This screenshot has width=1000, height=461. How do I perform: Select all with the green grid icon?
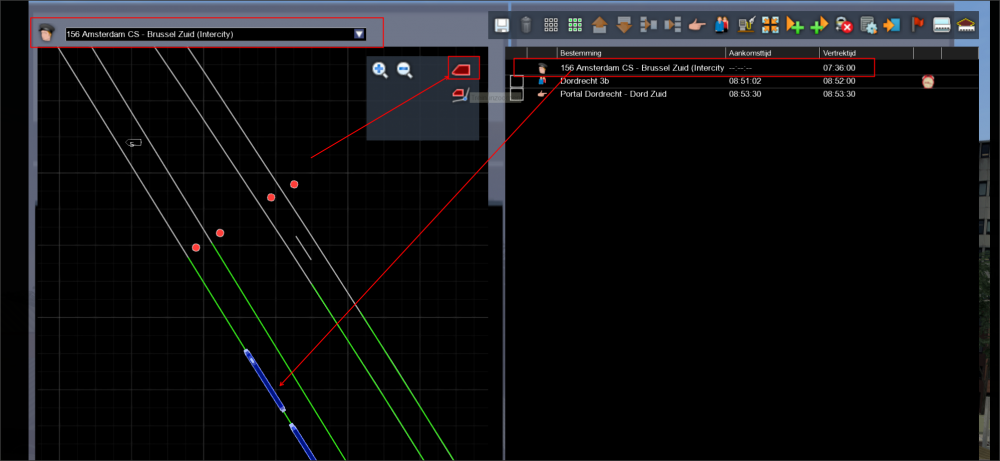tap(575, 24)
